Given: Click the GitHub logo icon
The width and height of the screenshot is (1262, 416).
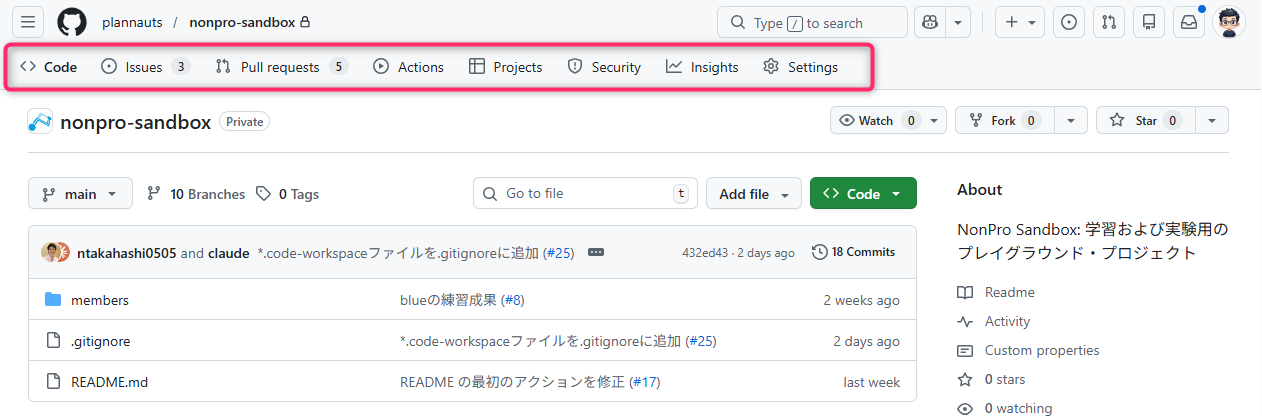Looking at the screenshot, I should (x=72, y=22).
